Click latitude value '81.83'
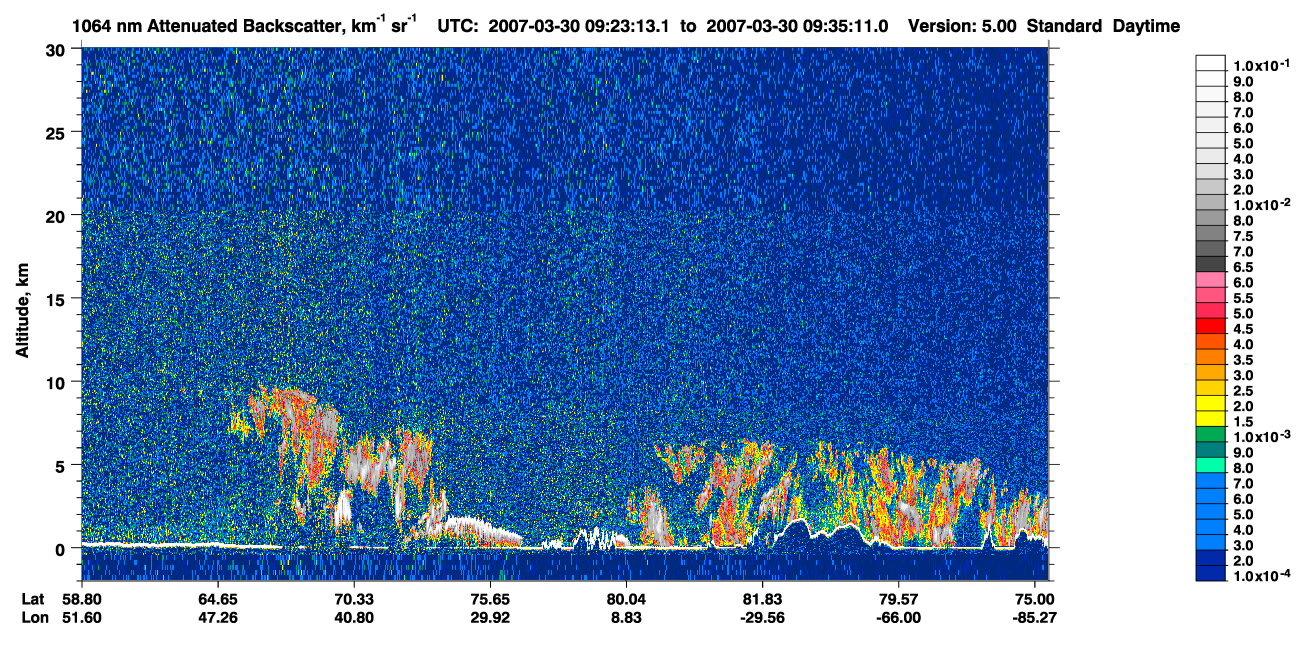Screen dimensions: 1300x667 coord(762,599)
